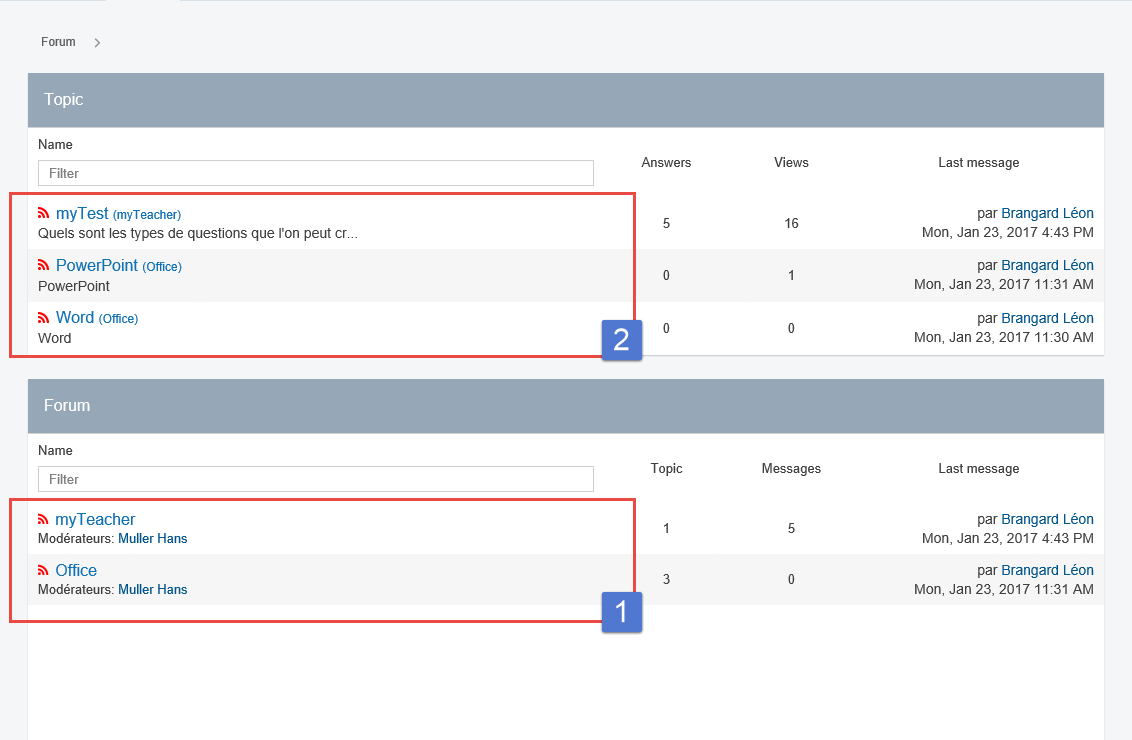Click the breadcrumb chevron after Forum
Screen dimensions: 1132x740
[97, 42]
